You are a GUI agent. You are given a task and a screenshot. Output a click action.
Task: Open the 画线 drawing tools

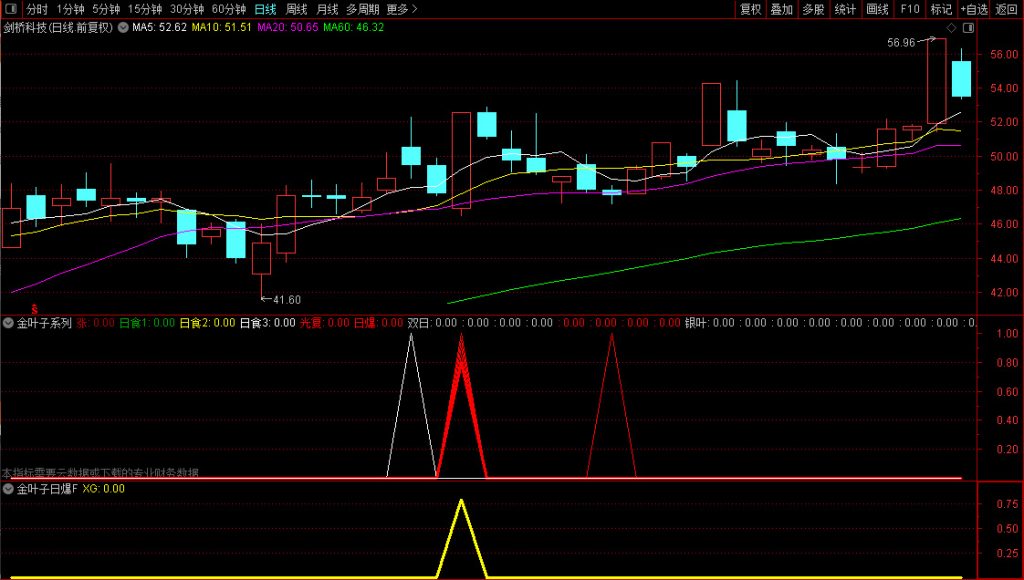[x=877, y=9]
